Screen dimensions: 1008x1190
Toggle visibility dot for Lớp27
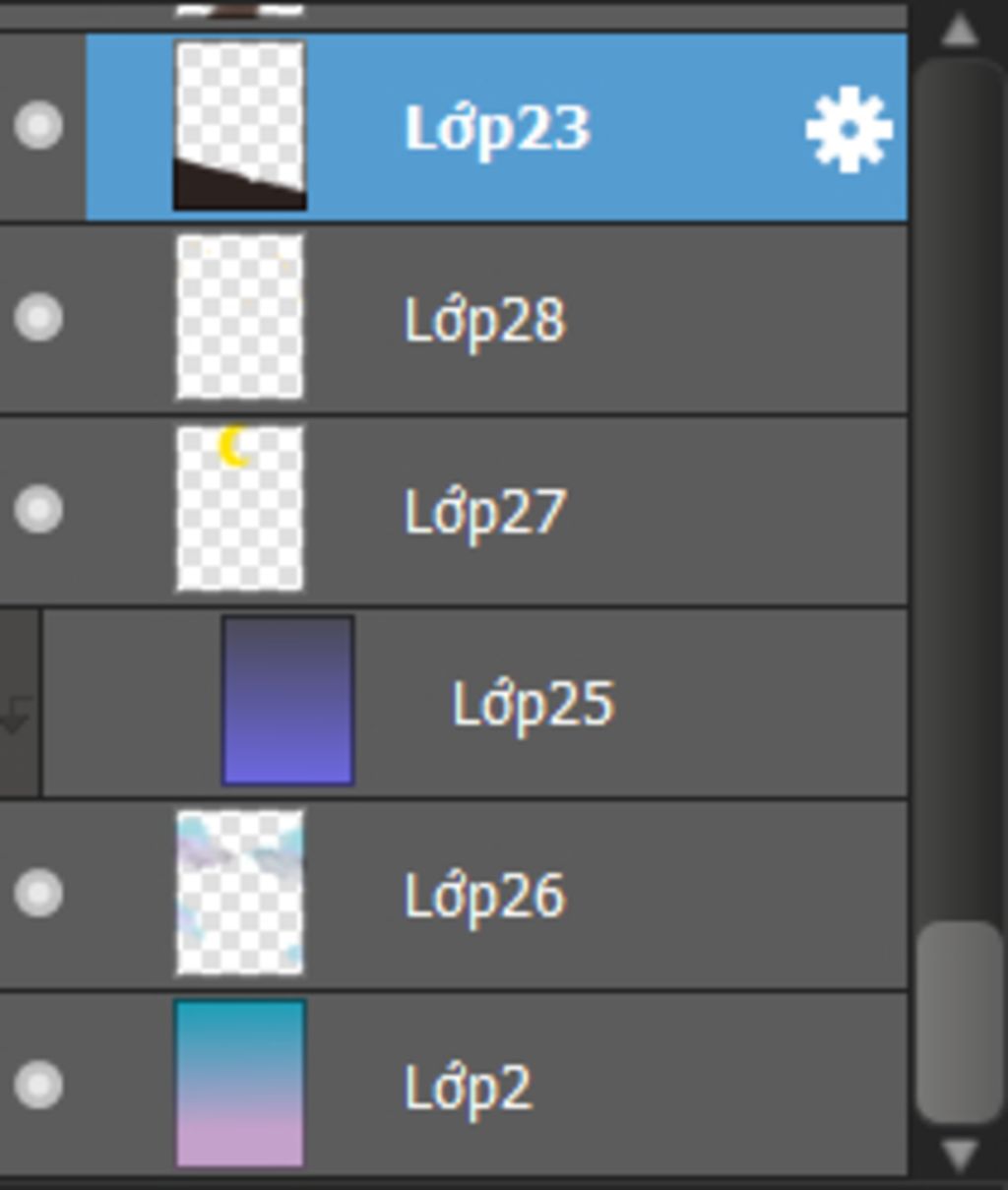[38, 509]
